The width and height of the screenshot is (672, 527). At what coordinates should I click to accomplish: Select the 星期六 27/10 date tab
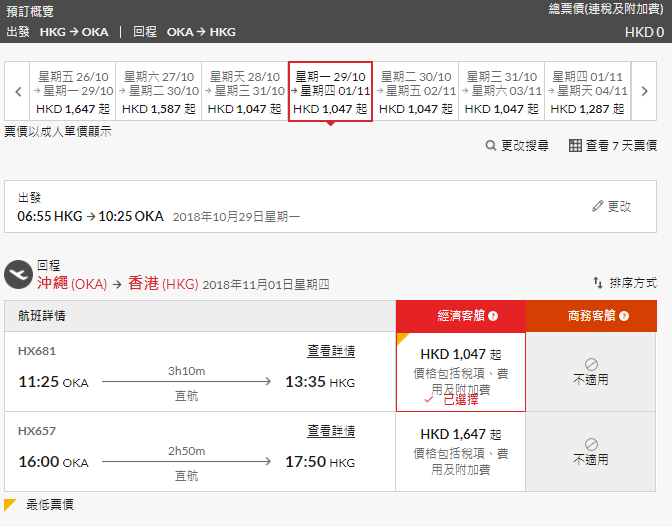point(159,91)
